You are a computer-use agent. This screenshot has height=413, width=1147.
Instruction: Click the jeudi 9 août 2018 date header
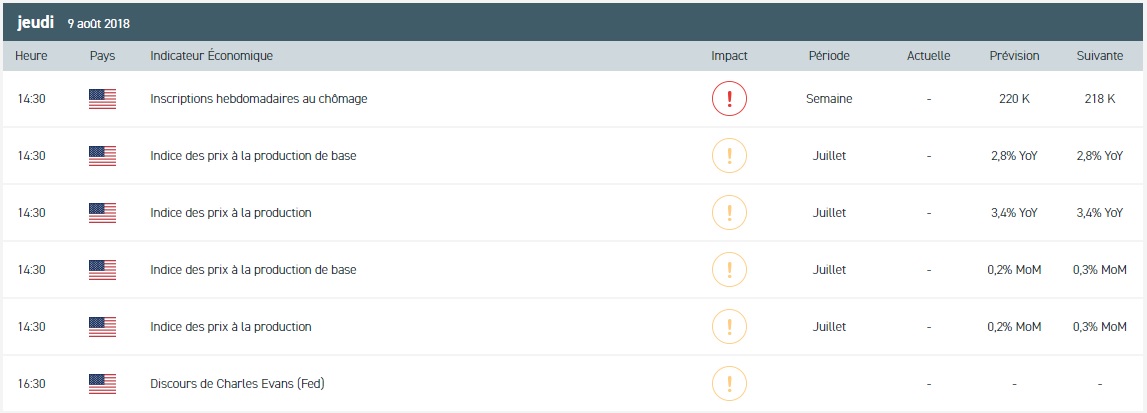(x=73, y=22)
